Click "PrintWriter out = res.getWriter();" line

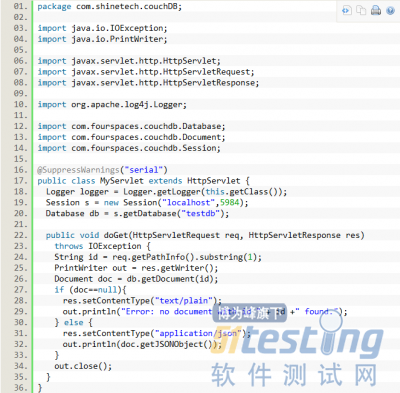[x=136, y=268]
